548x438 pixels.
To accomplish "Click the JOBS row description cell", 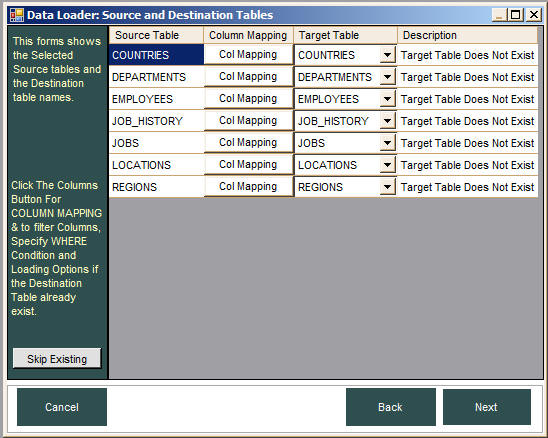I will [468, 143].
